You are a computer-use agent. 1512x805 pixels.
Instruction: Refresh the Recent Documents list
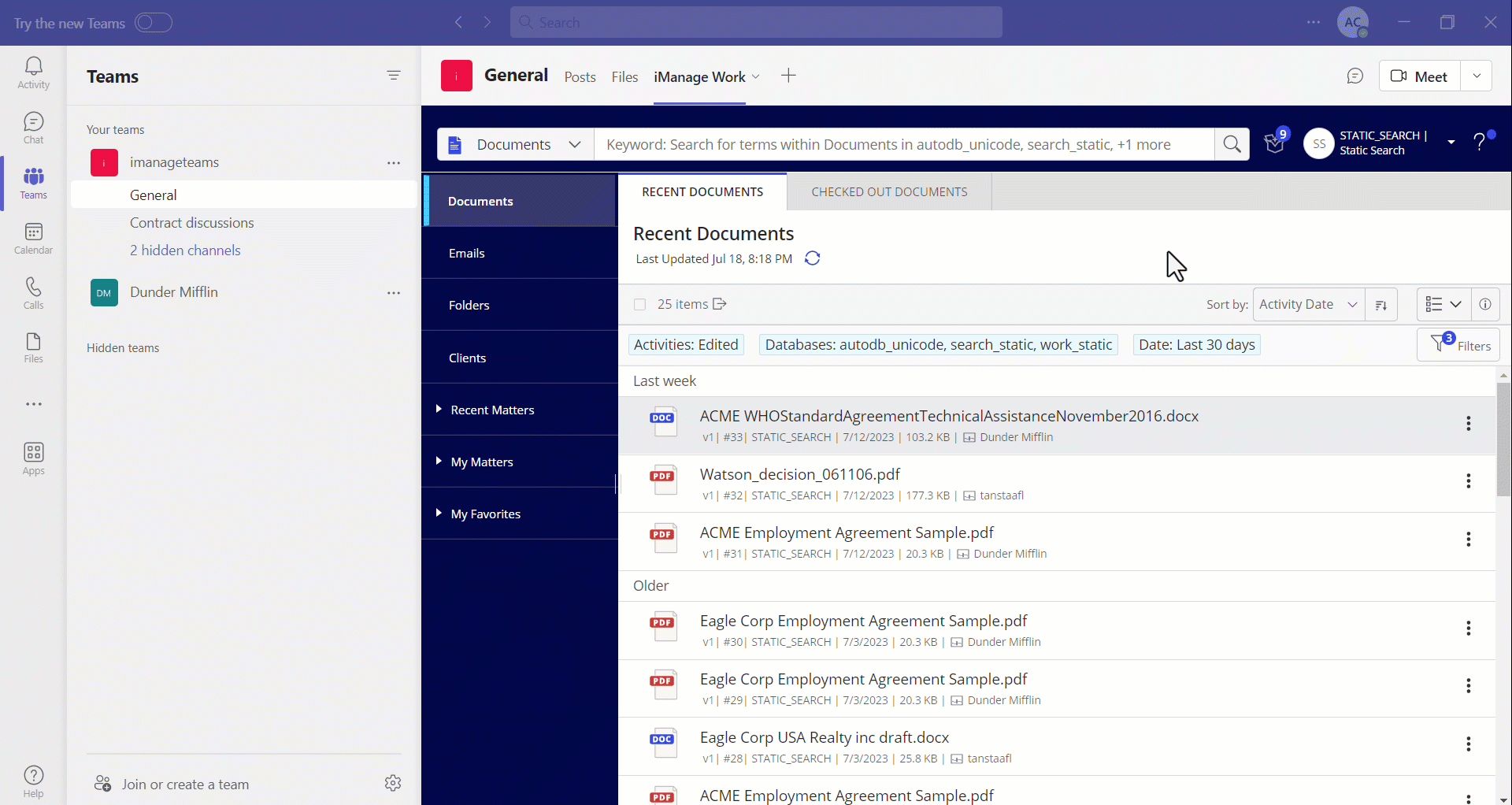tap(813, 258)
